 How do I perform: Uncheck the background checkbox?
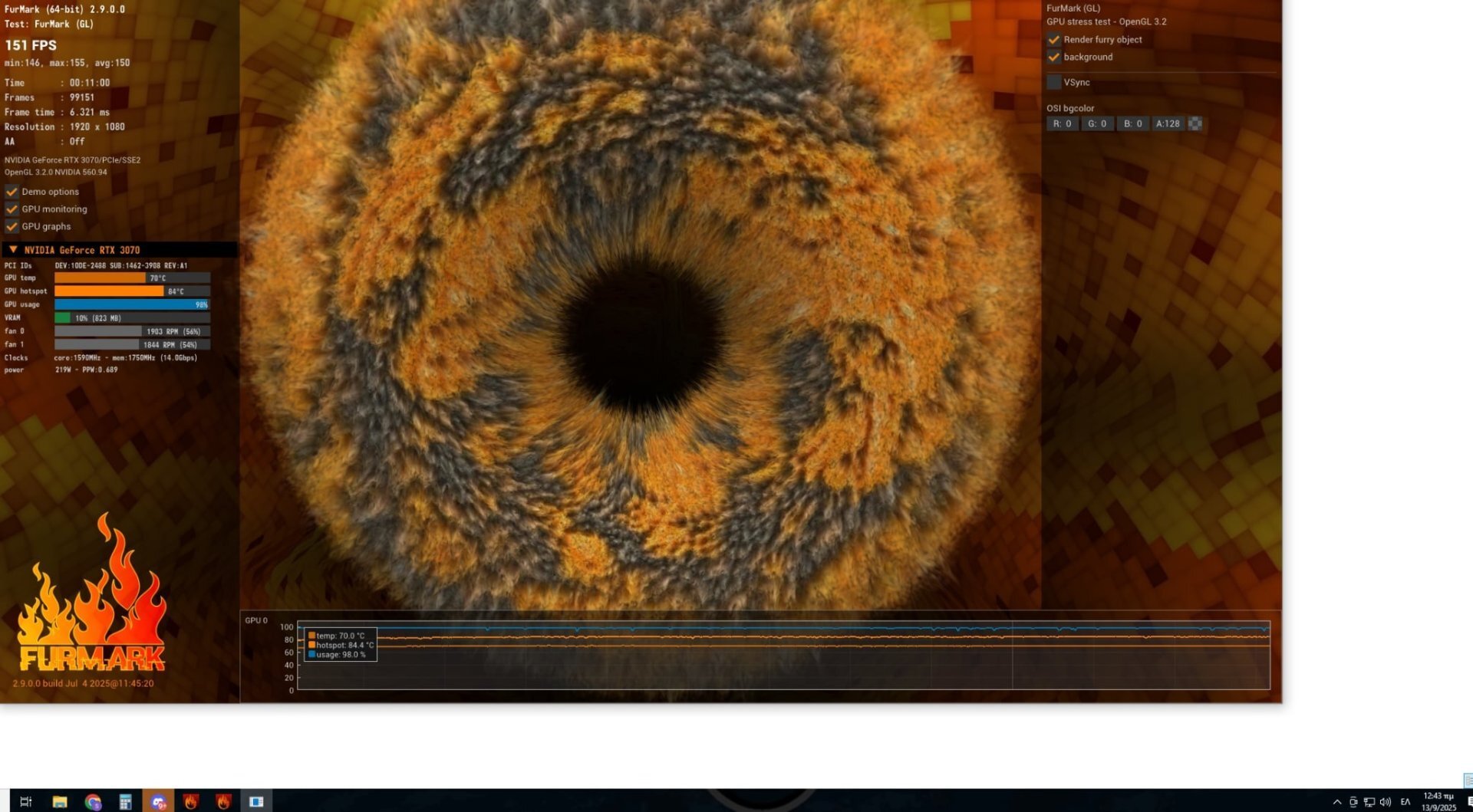click(x=1053, y=57)
